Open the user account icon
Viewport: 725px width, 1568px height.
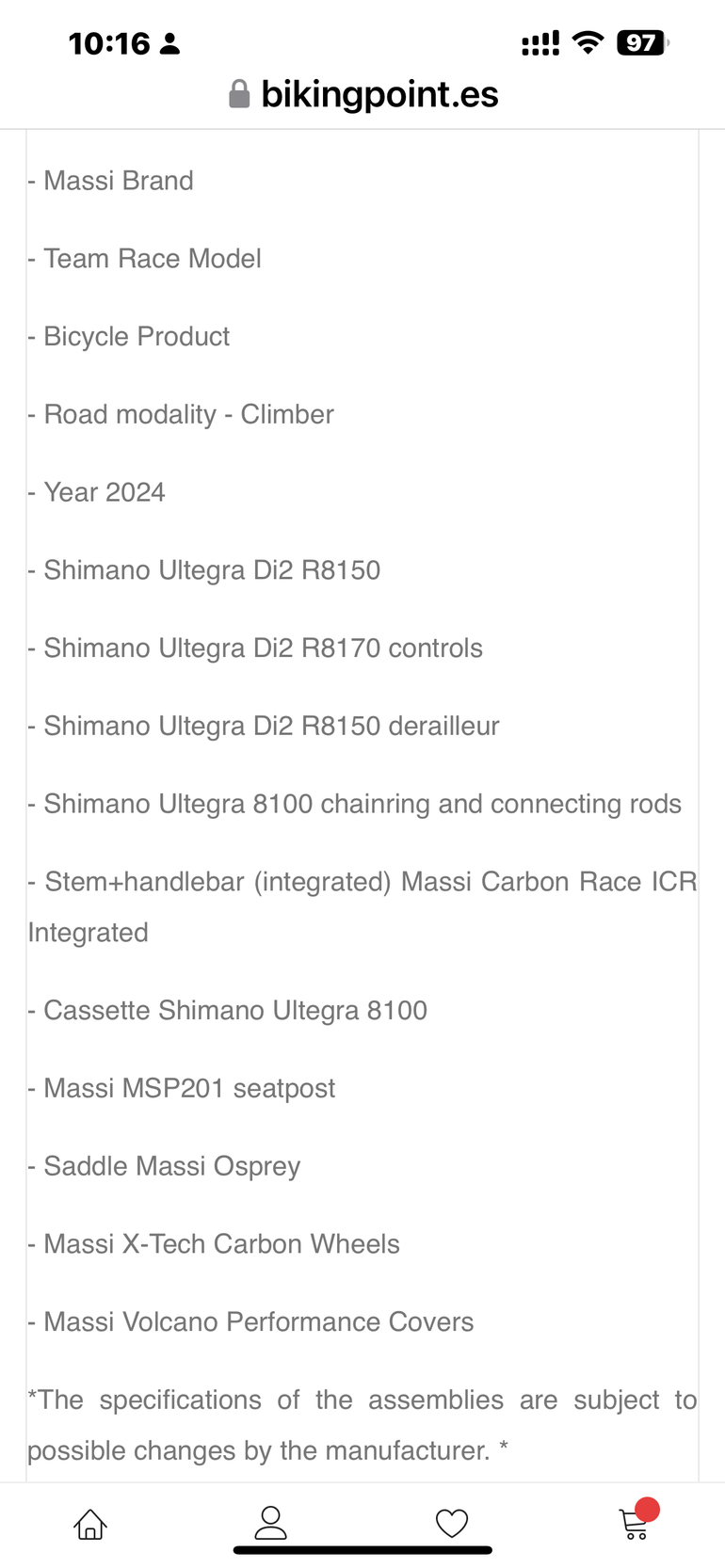[270, 1522]
